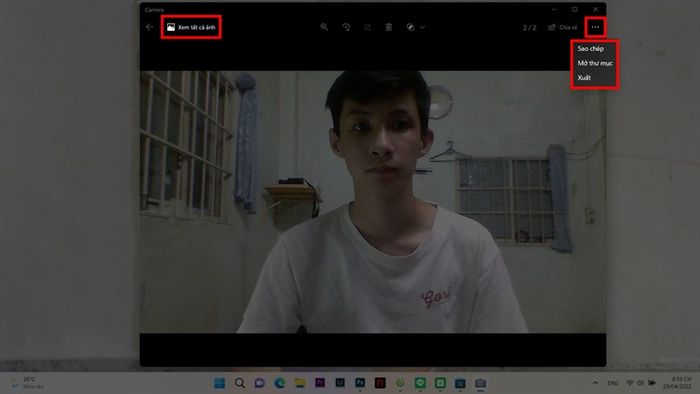Click the captured webcam photo
700x394 pixels.
(x=373, y=202)
